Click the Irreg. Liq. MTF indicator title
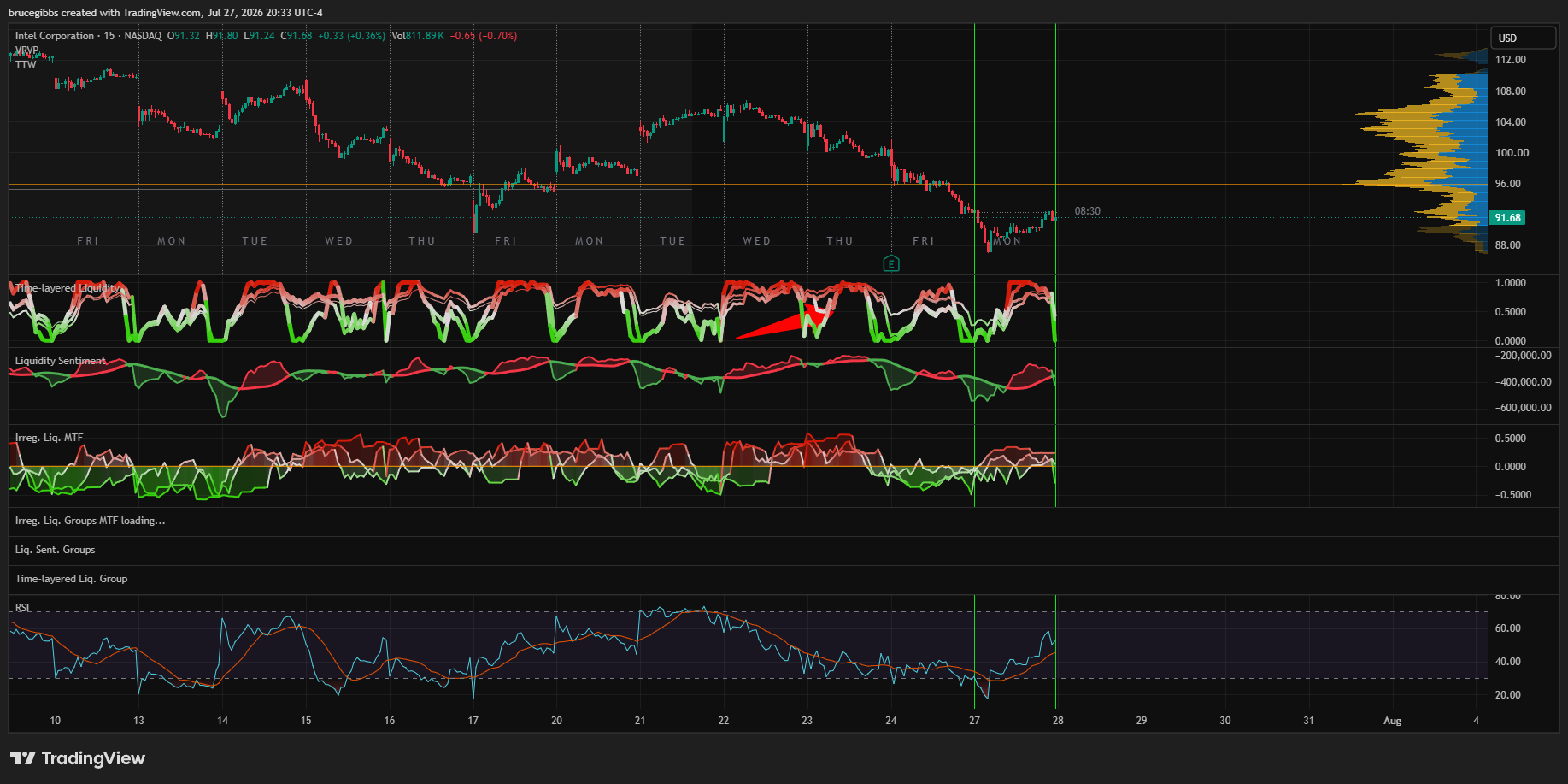1568x784 pixels. click(49, 438)
